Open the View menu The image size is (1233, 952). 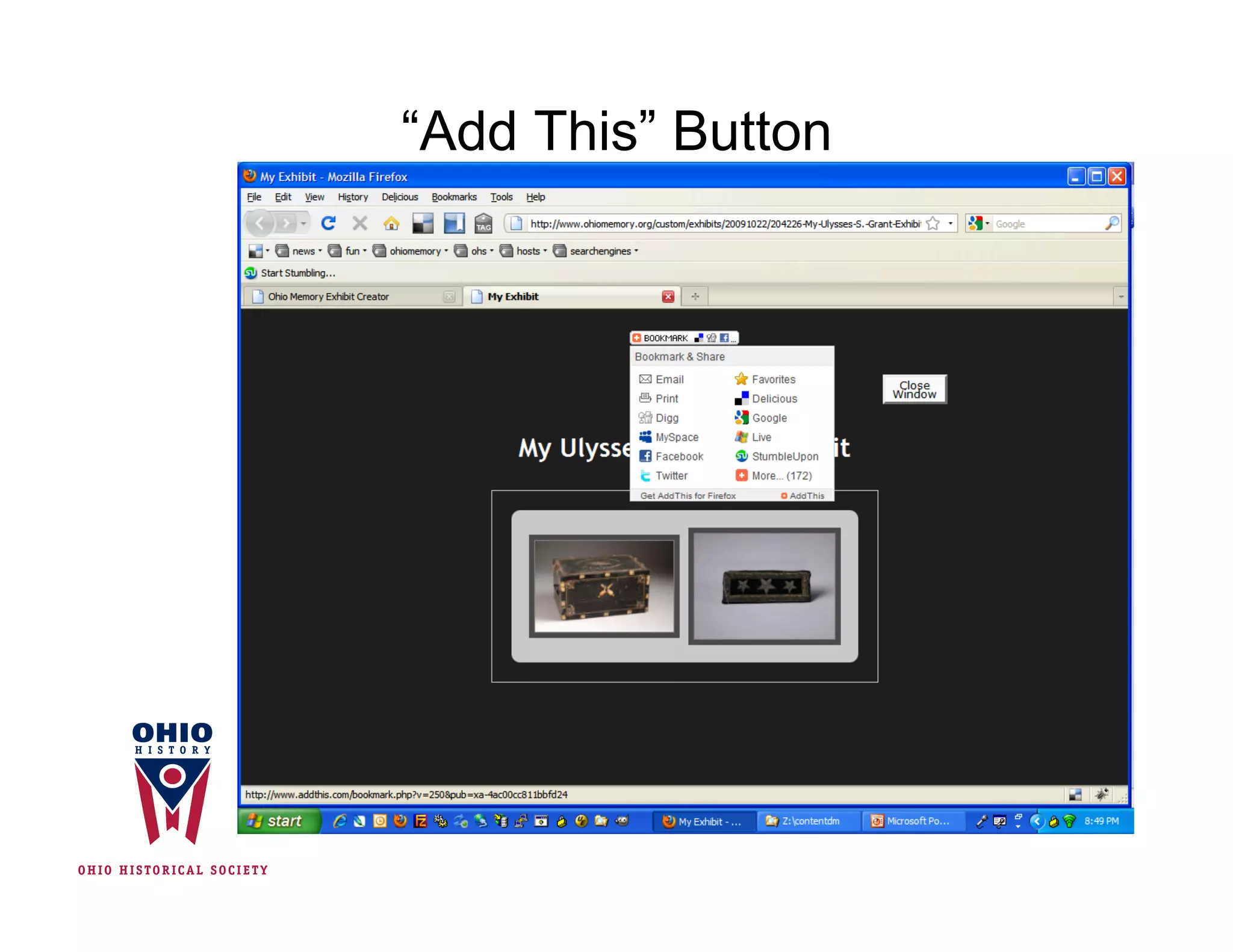[x=314, y=197]
